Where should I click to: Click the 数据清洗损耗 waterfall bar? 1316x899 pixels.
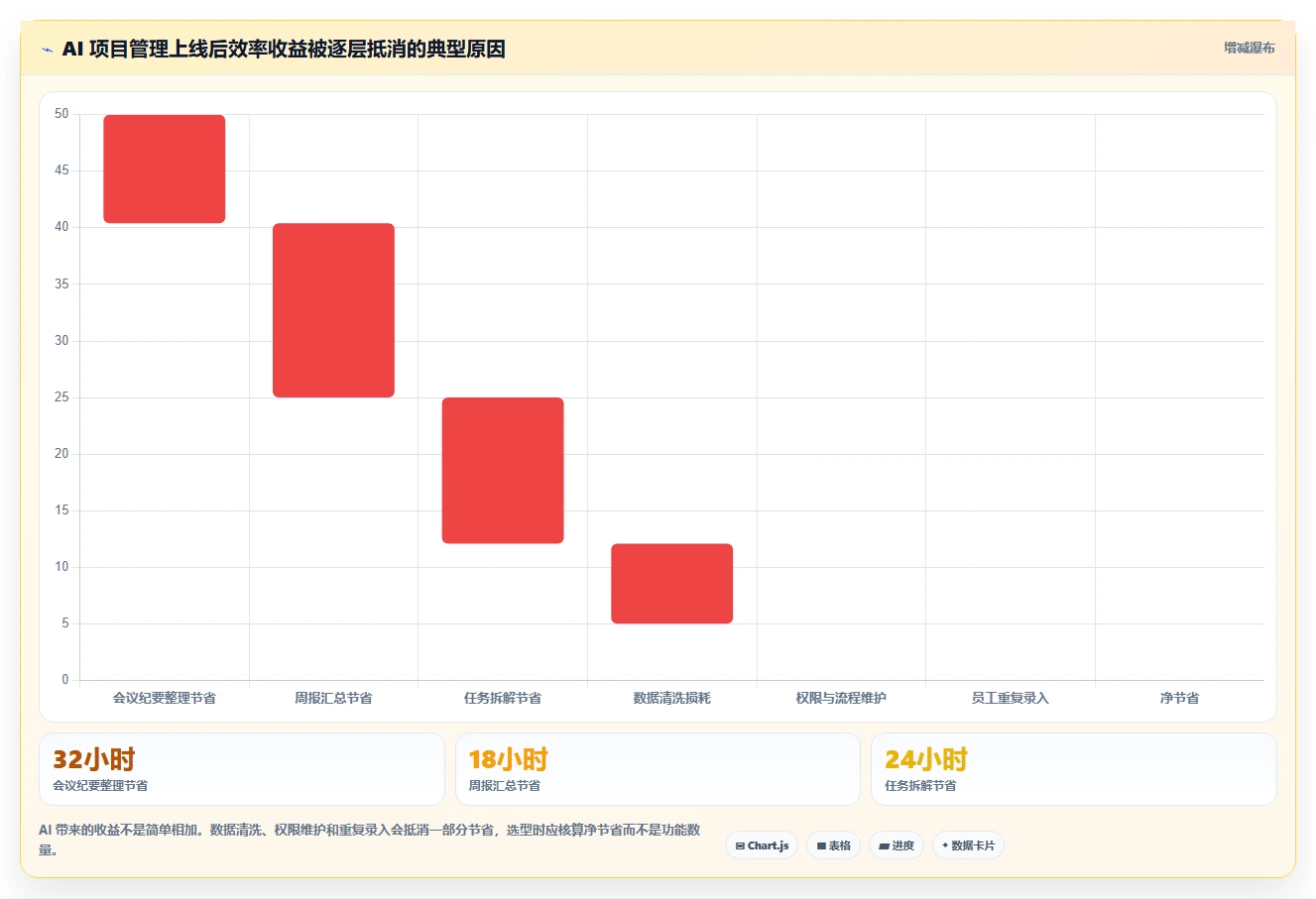coord(671,583)
